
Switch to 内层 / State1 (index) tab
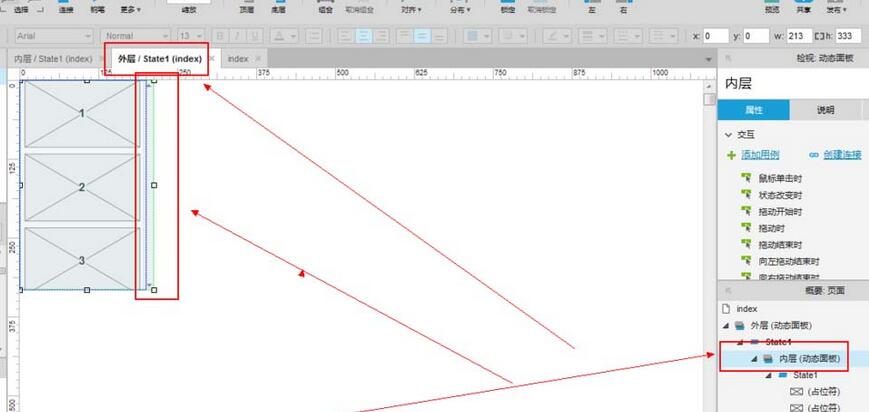(x=53, y=59)
